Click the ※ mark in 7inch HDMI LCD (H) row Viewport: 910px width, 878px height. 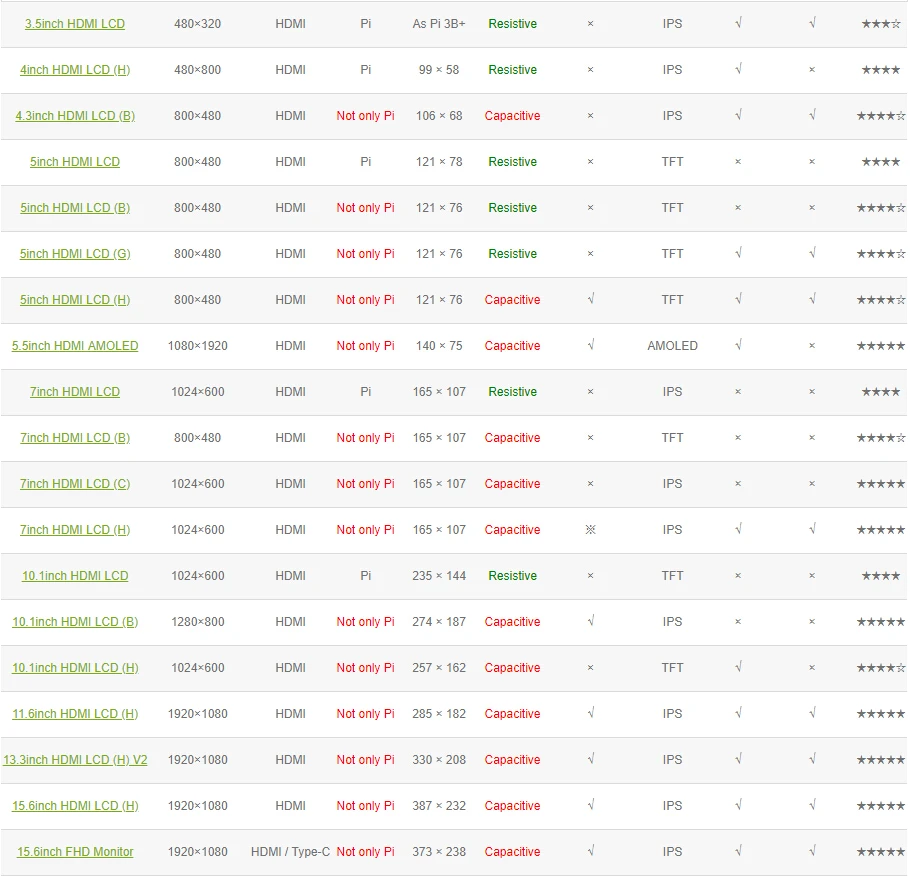point(590,530)
